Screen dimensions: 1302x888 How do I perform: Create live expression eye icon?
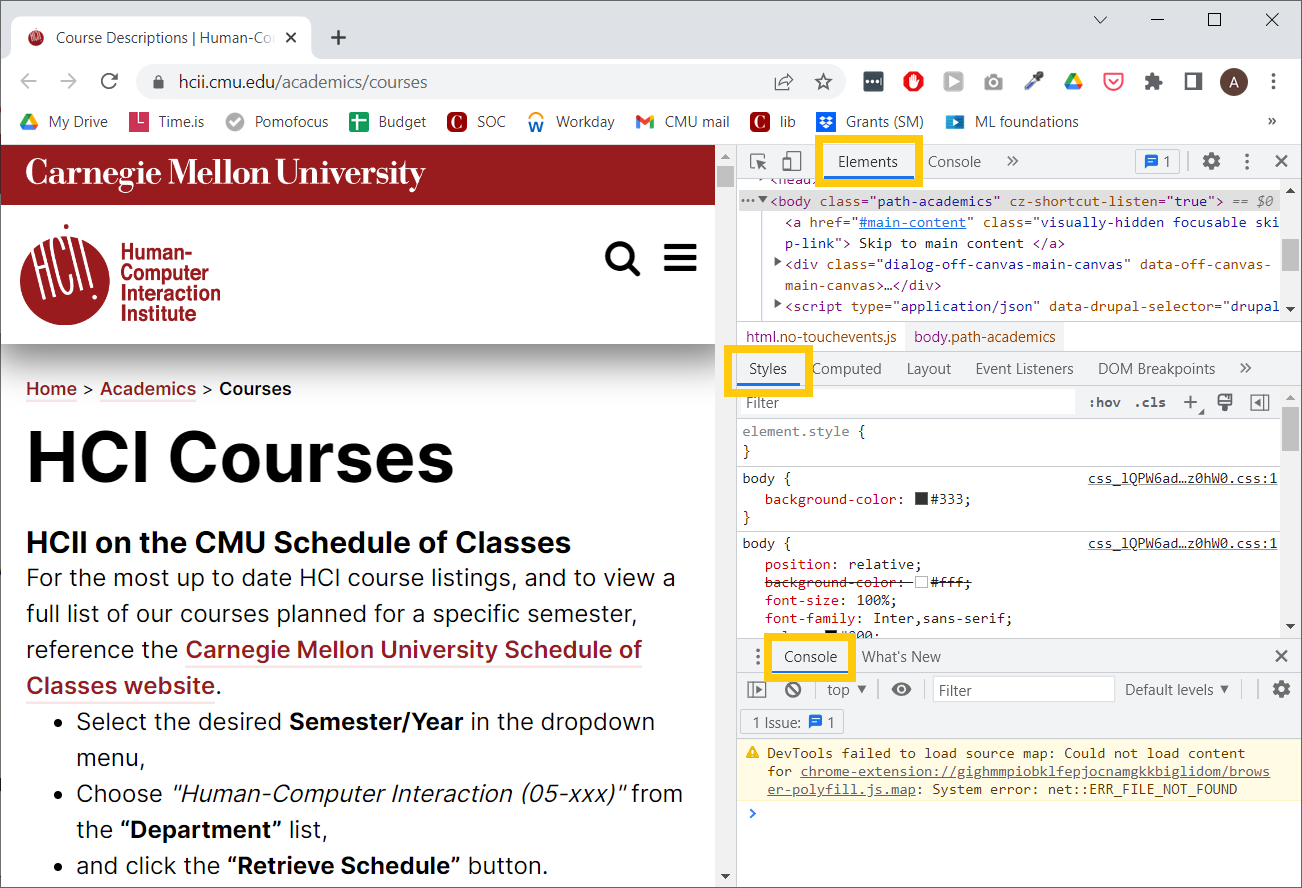click(x=902, y=690)
